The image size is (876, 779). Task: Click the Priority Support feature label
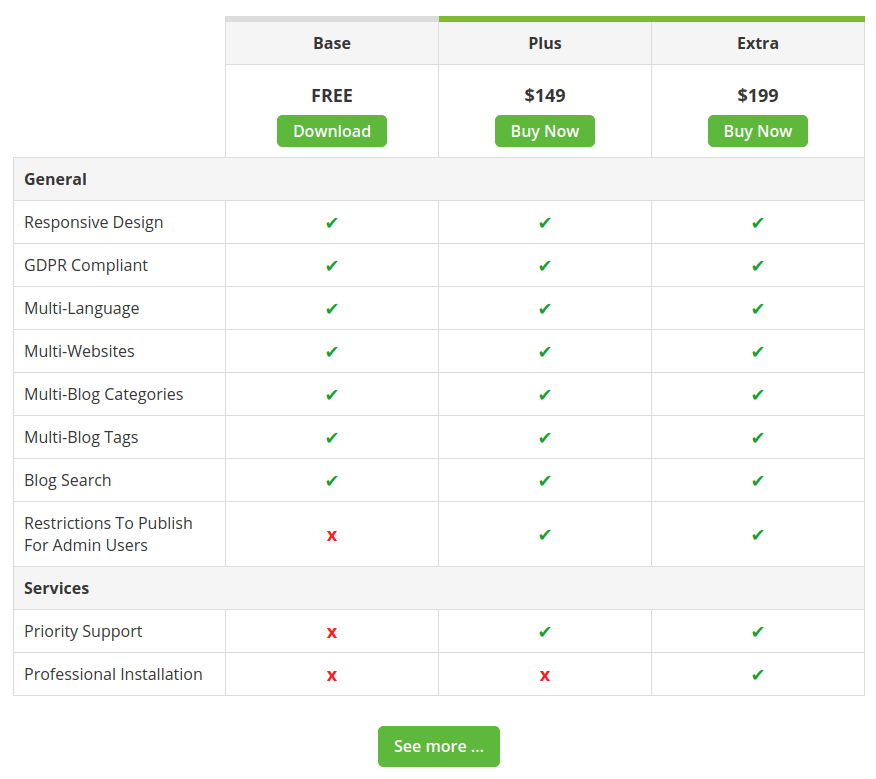[83, 631]
